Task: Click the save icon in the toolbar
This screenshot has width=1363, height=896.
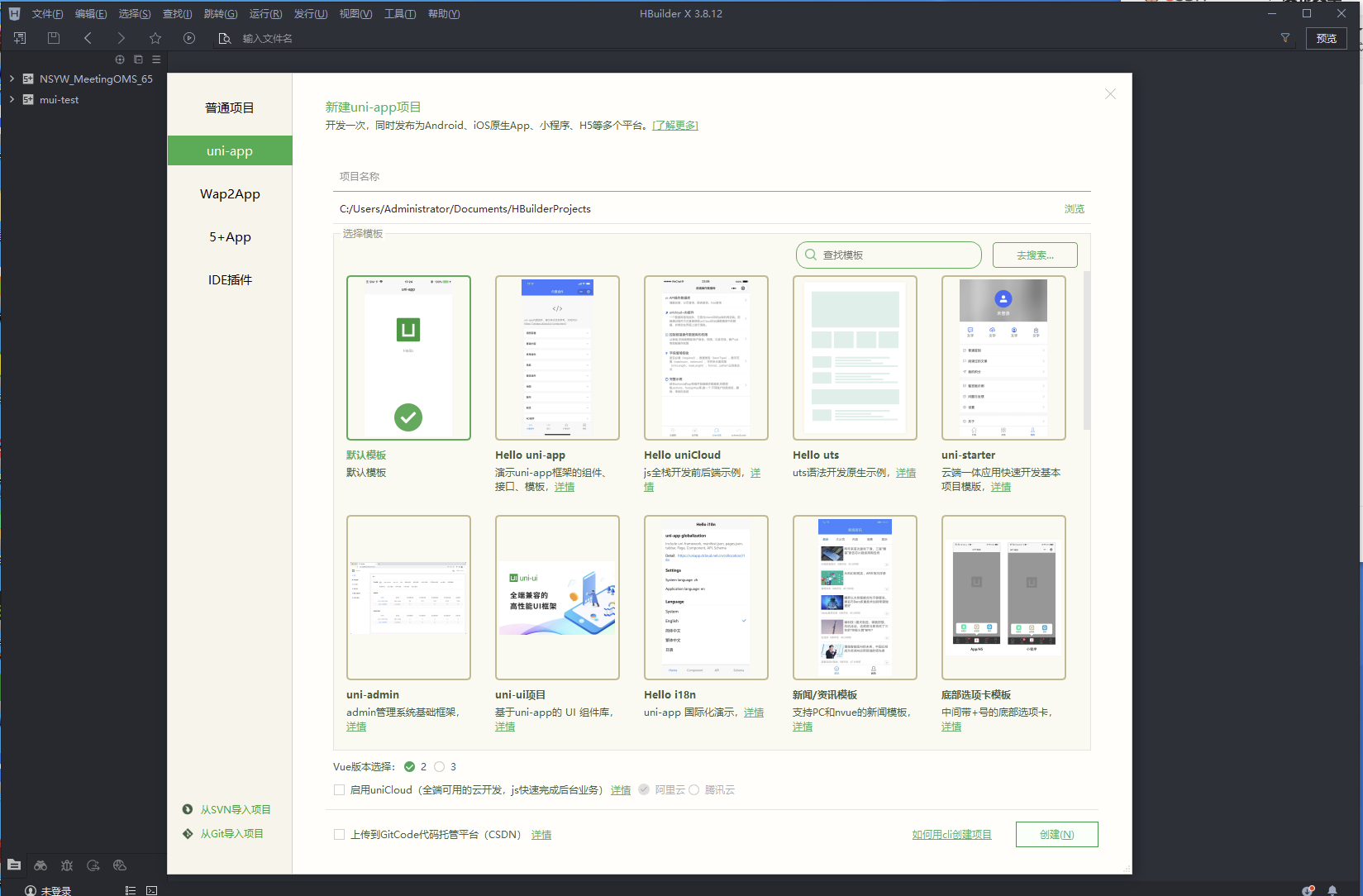Action: pyautogui.click(x=54, y=38)
